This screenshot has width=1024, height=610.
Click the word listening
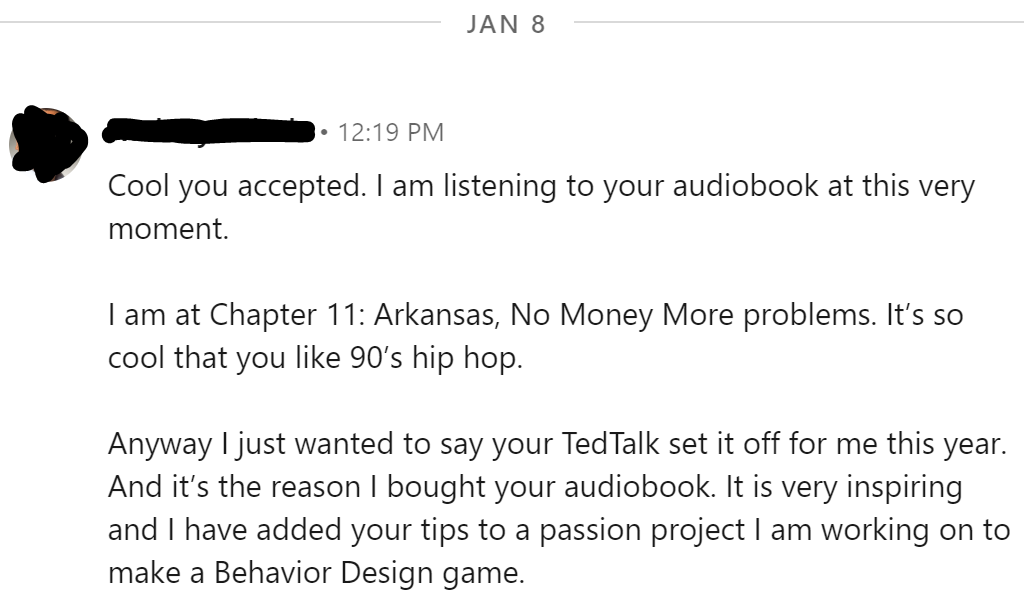point(500,186)
